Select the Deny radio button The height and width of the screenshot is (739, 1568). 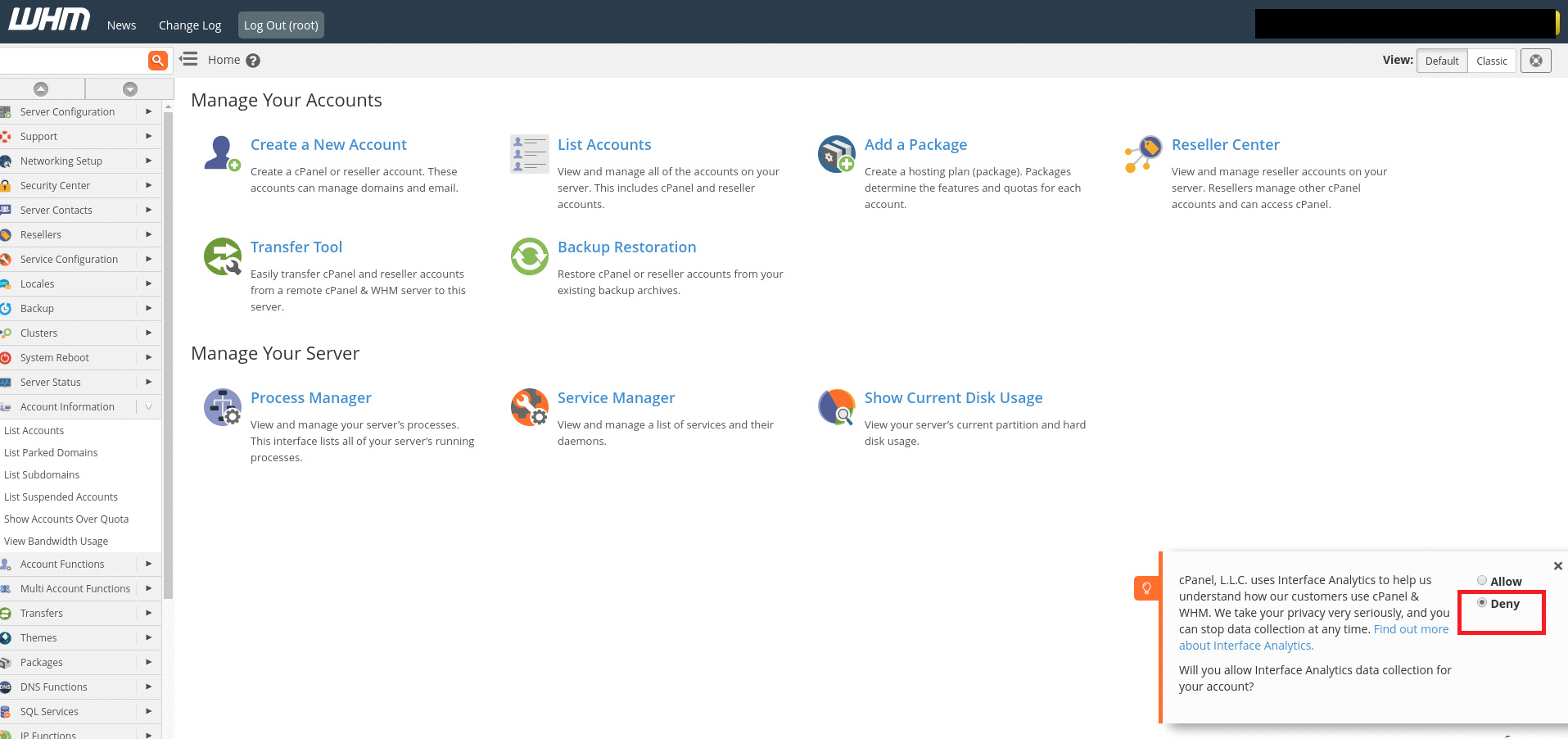coord(1482,603)
